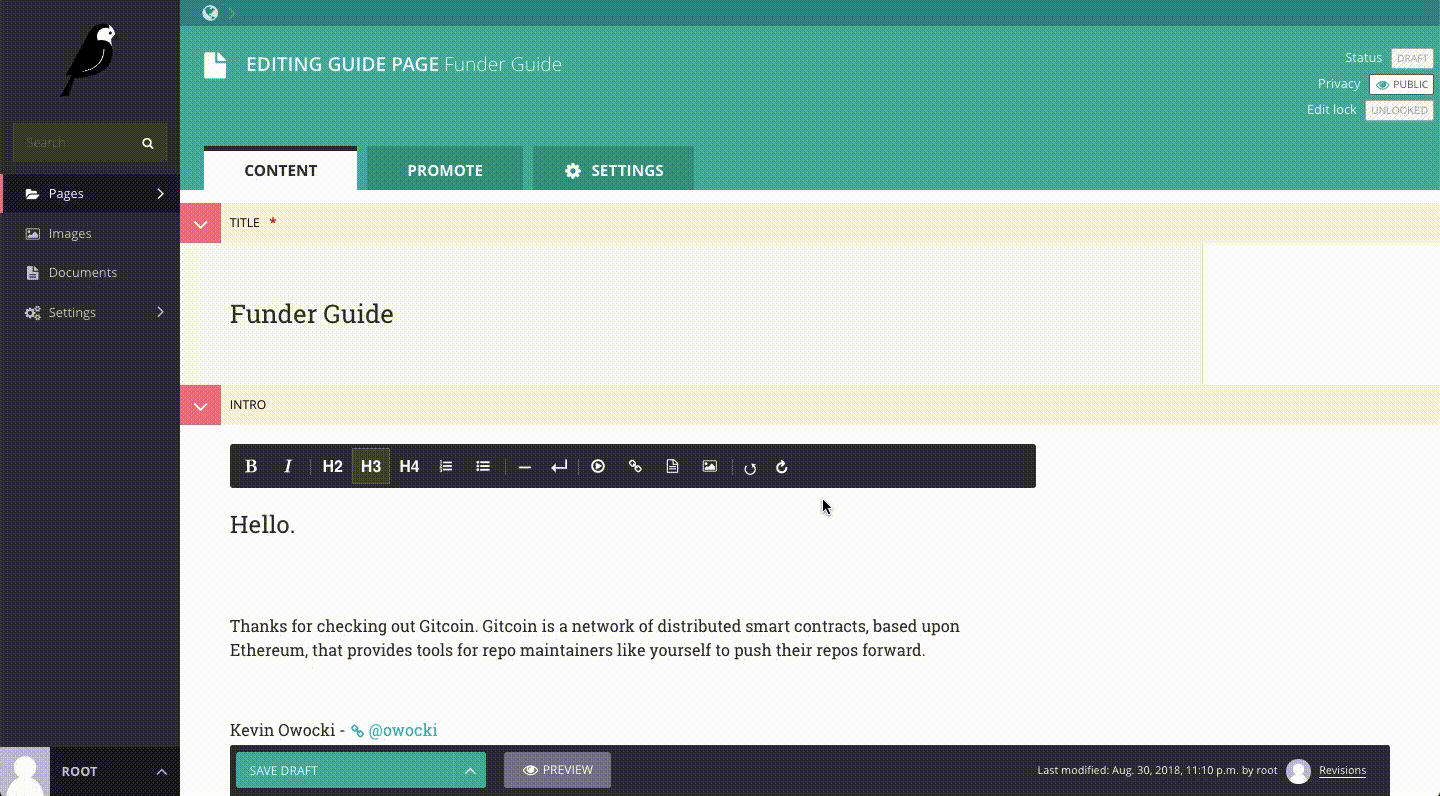
Task: Click the search magnifier icon
Action: 148,143
